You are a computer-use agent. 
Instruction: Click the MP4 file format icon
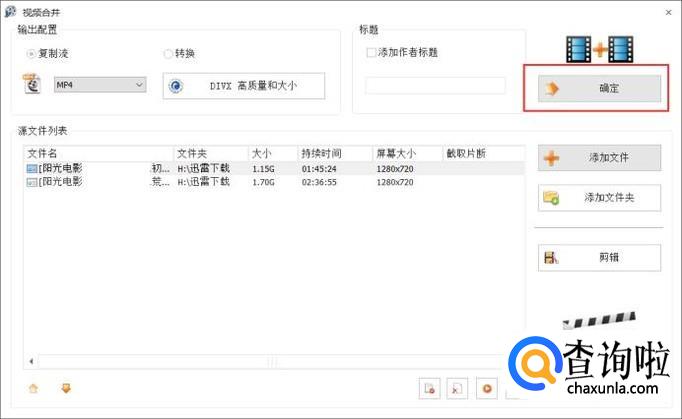click(32, 84)
